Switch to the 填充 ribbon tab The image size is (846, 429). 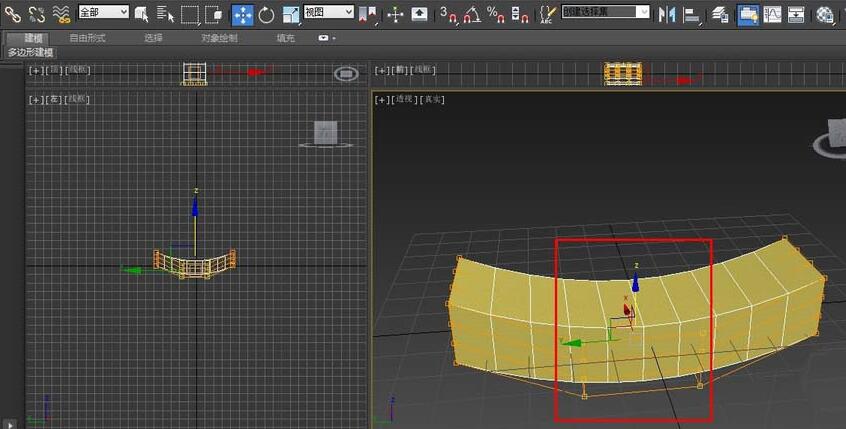pos(285,38)
